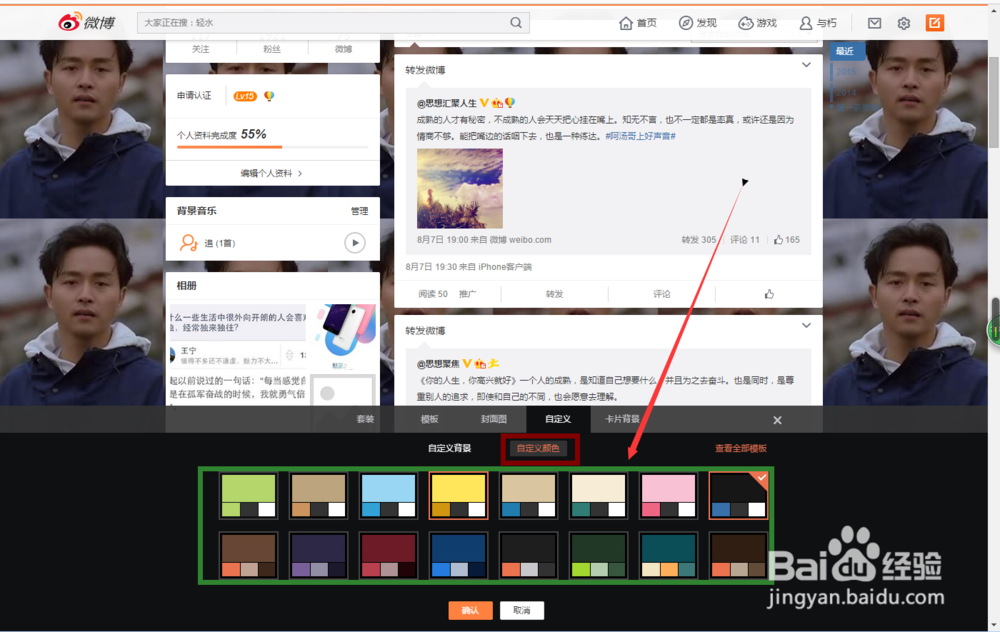Expand the second post's chevron menu

click(x=806, y=325)
